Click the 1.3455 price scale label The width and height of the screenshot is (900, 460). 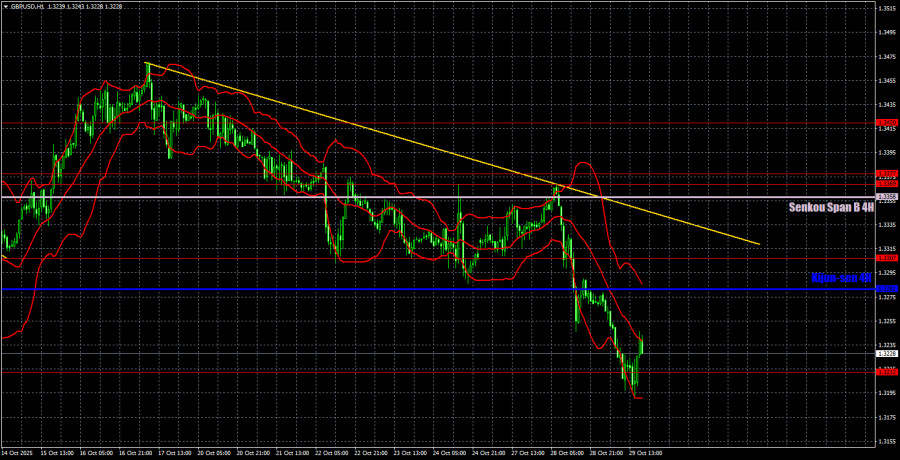(886, 81)
